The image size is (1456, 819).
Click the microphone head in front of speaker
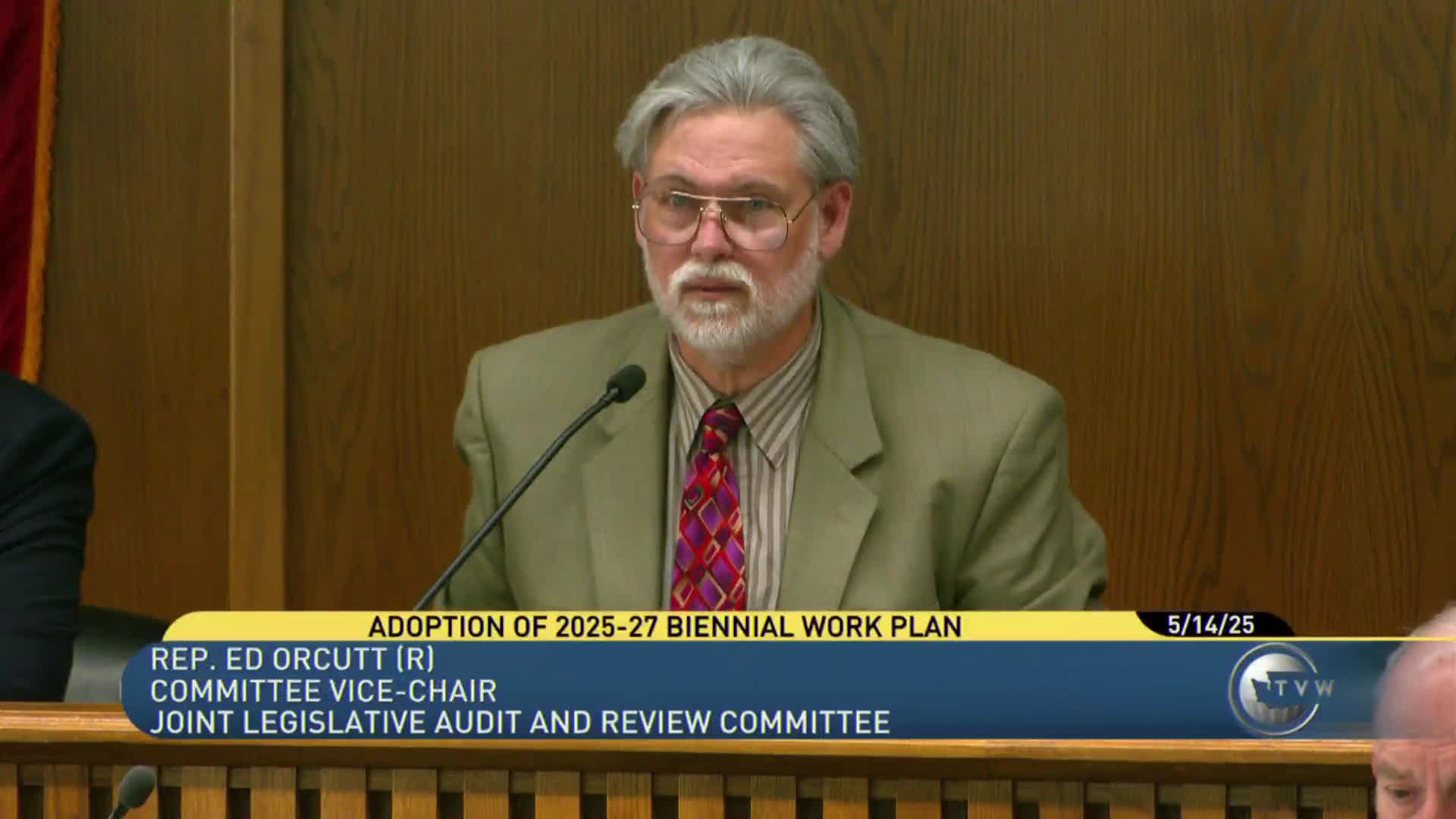(626, 383)
